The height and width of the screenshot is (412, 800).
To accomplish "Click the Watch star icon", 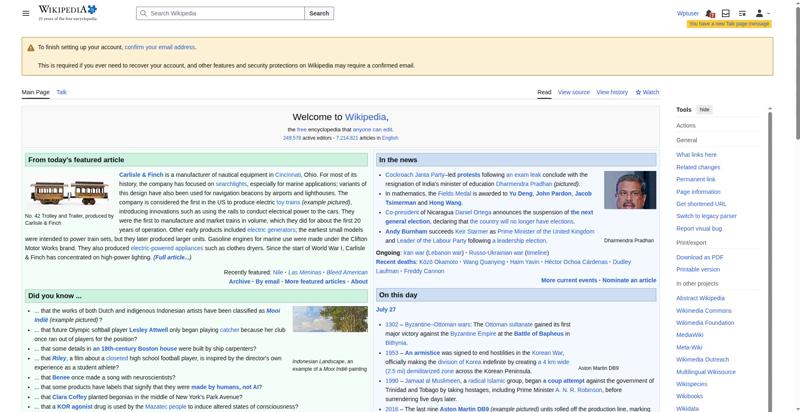I will [x=638, y=92].
